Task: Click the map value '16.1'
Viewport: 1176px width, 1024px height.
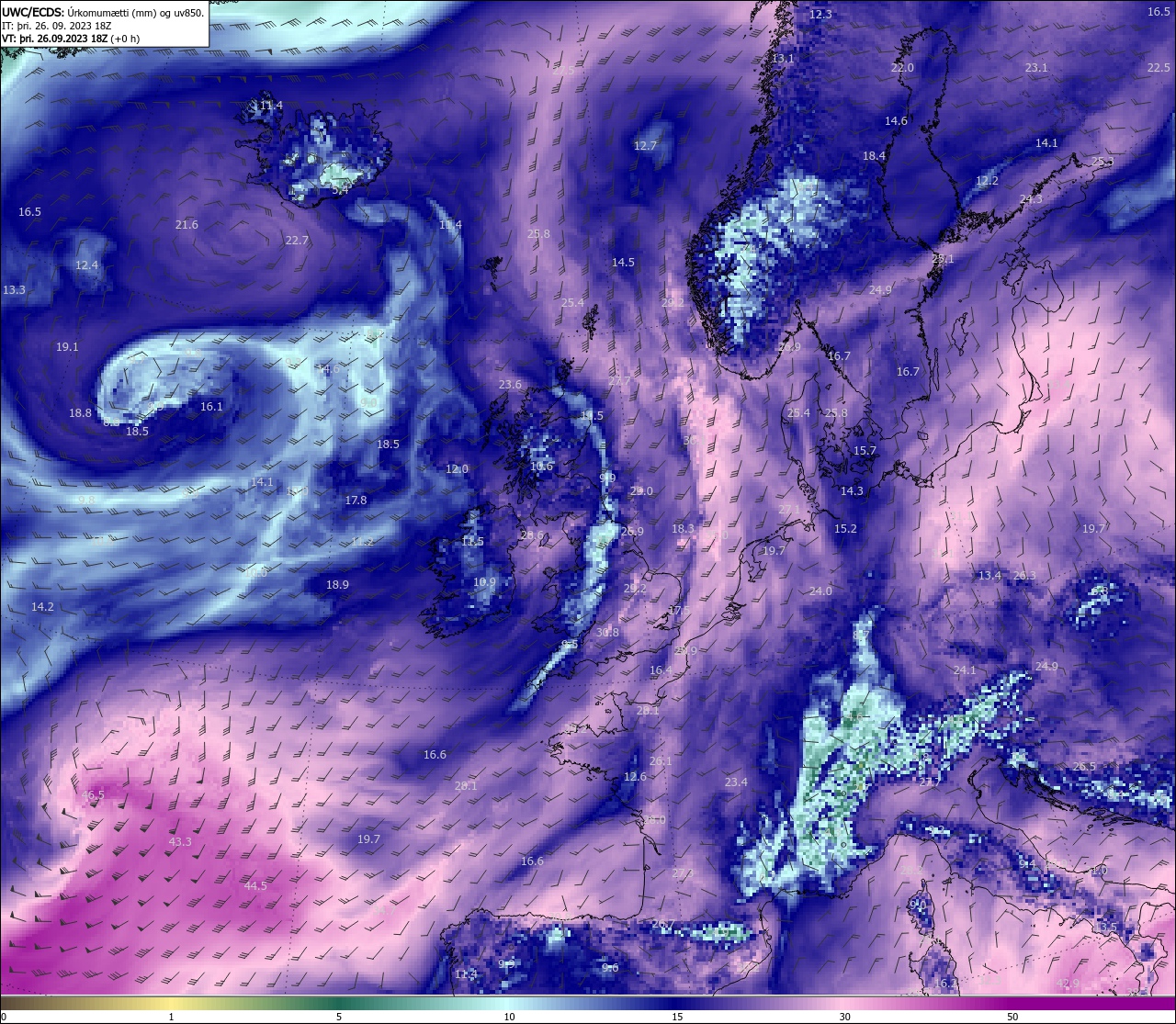Action: point(211,406)
